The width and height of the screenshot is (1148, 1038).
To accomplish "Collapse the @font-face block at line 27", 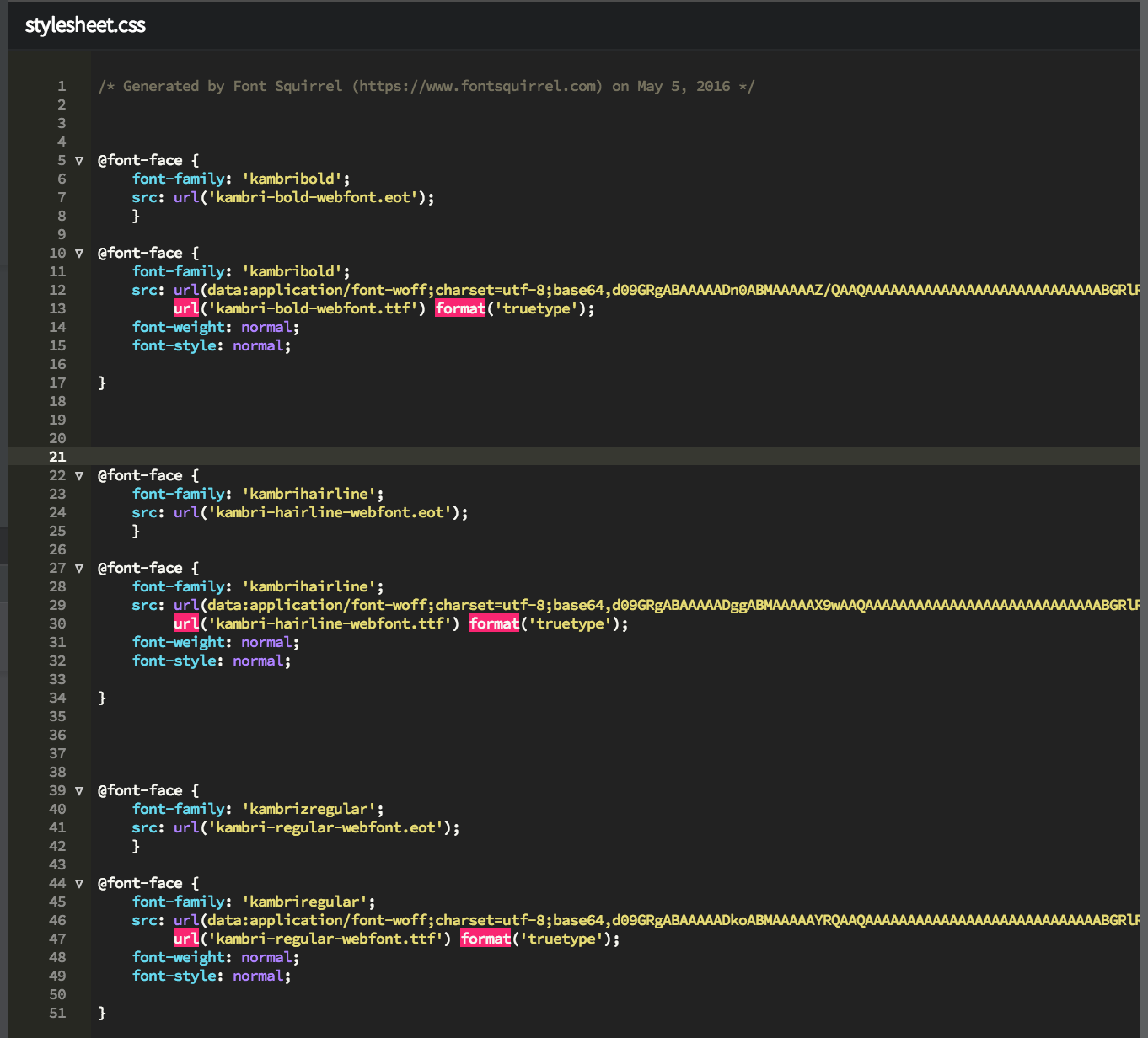I will pyautogui.click(x=79, y=568).
